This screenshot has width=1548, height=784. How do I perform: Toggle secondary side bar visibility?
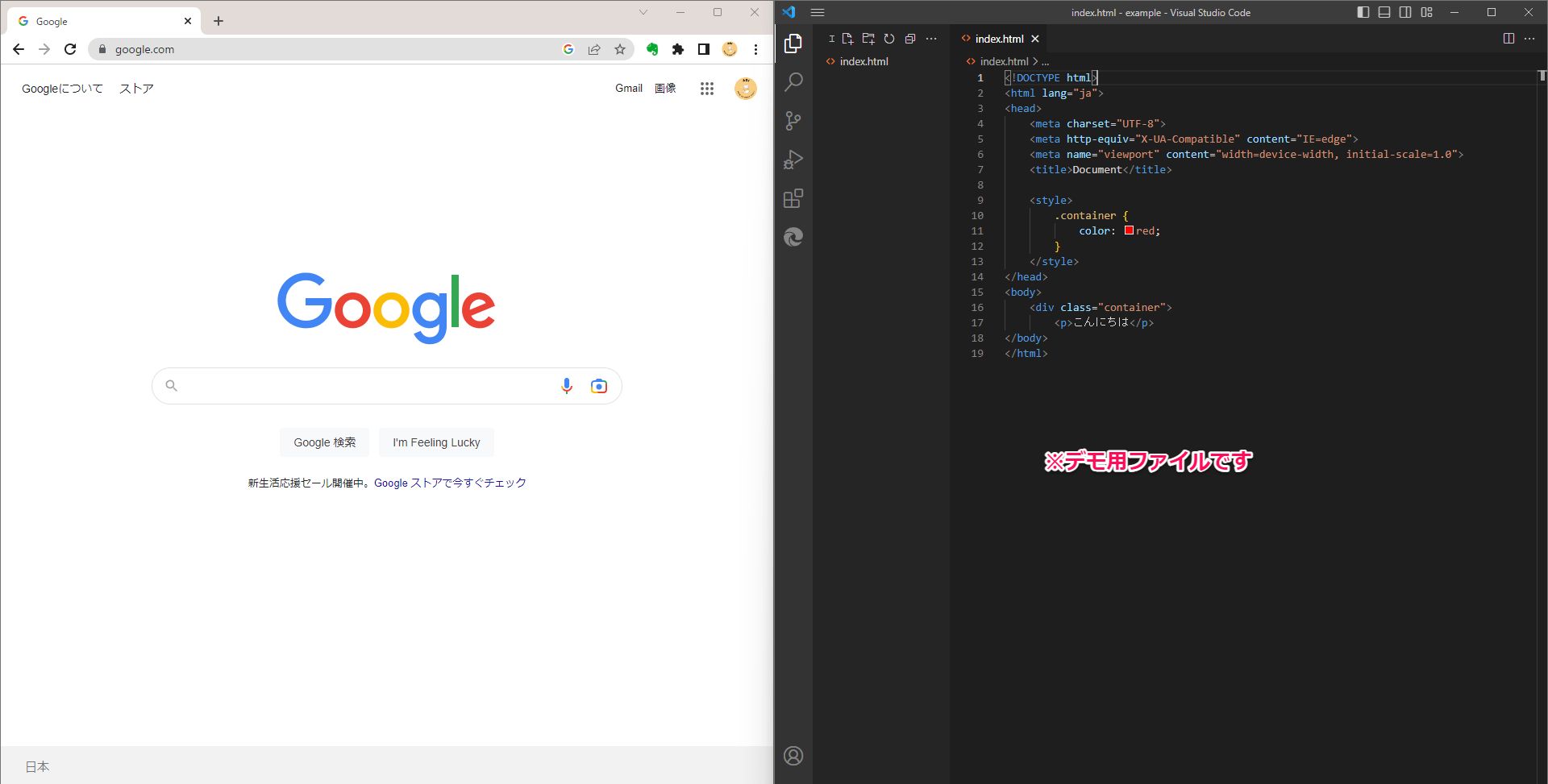point(1405,12)
